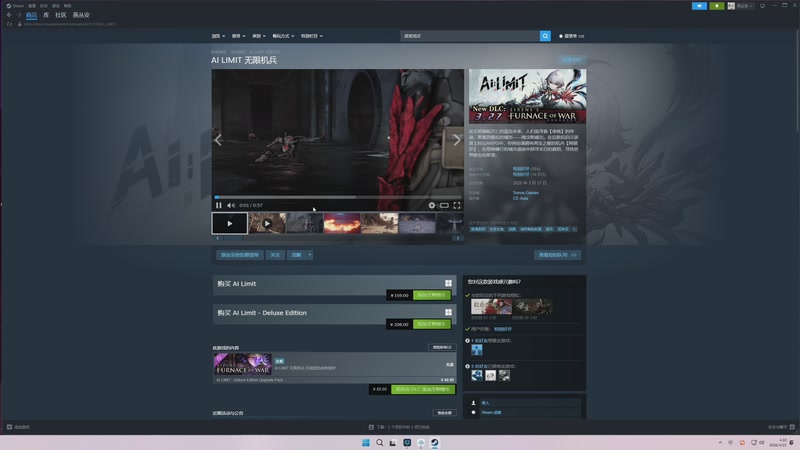
Task: Add all DLC ¥49.00 to cart
Action: tap(423, 389)
